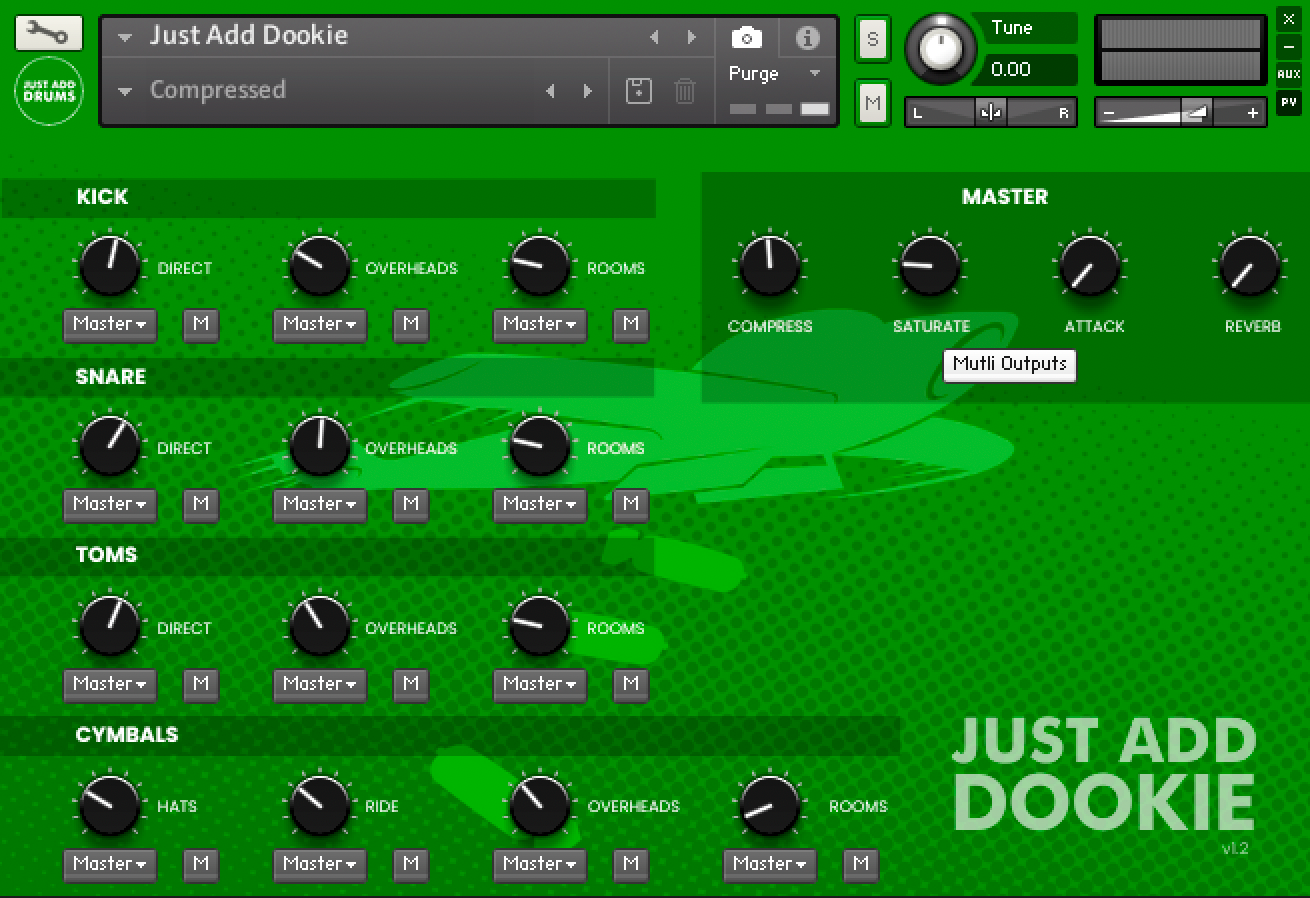Image resolution: width=1310 pixels, height=898 pixels.
Task: Click the Toms Rooms level knob
Action: (x=540, y=626)
